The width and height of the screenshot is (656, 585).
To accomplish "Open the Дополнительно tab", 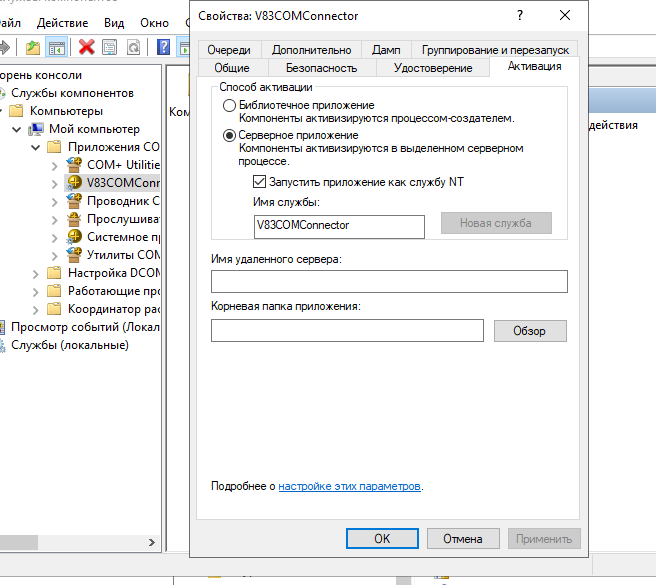I will [311, 50].
